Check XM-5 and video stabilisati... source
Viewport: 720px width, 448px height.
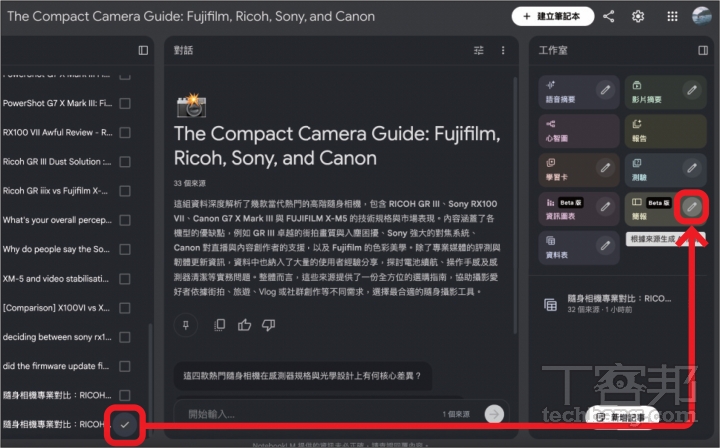point(124,279)
